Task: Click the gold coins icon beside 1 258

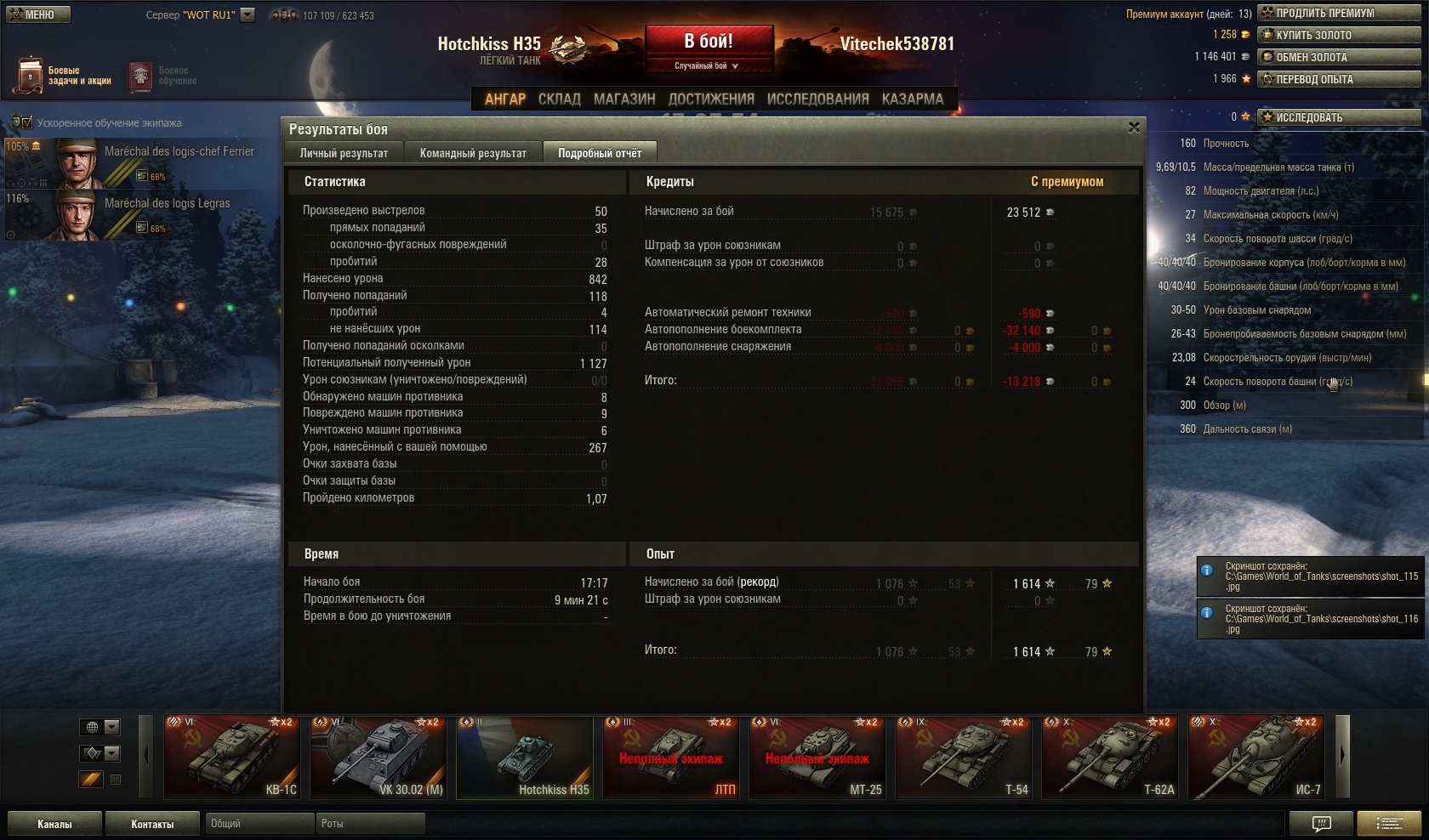Action: [x=1245, y=35]
